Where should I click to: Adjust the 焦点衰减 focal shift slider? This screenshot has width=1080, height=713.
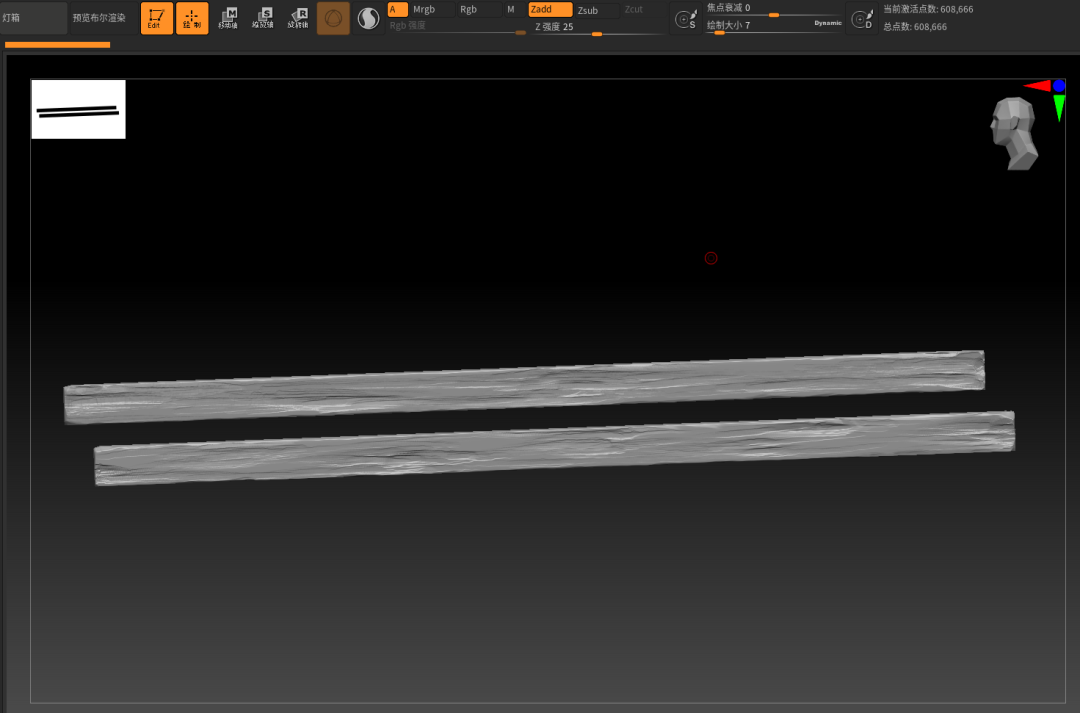773,9
